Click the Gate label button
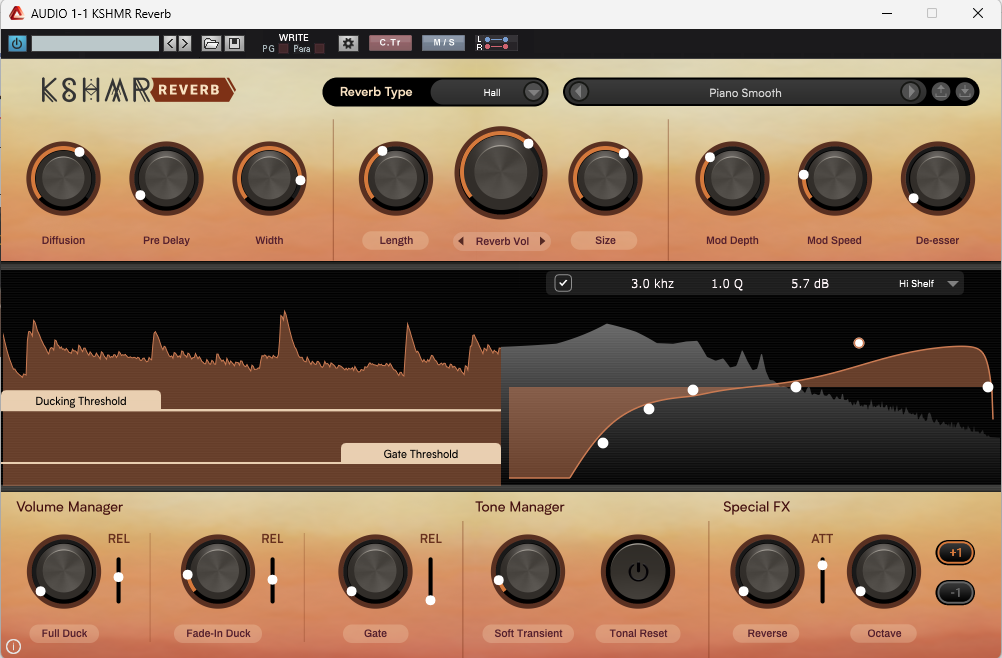 click(x=375, y=633)
